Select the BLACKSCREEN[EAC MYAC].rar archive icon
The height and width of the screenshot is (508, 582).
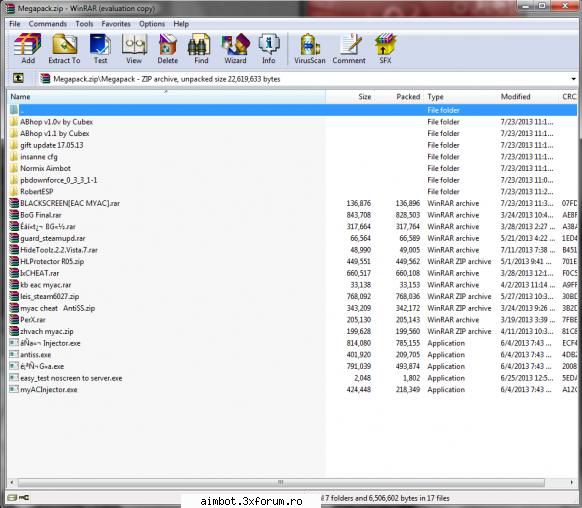[14, 203]
